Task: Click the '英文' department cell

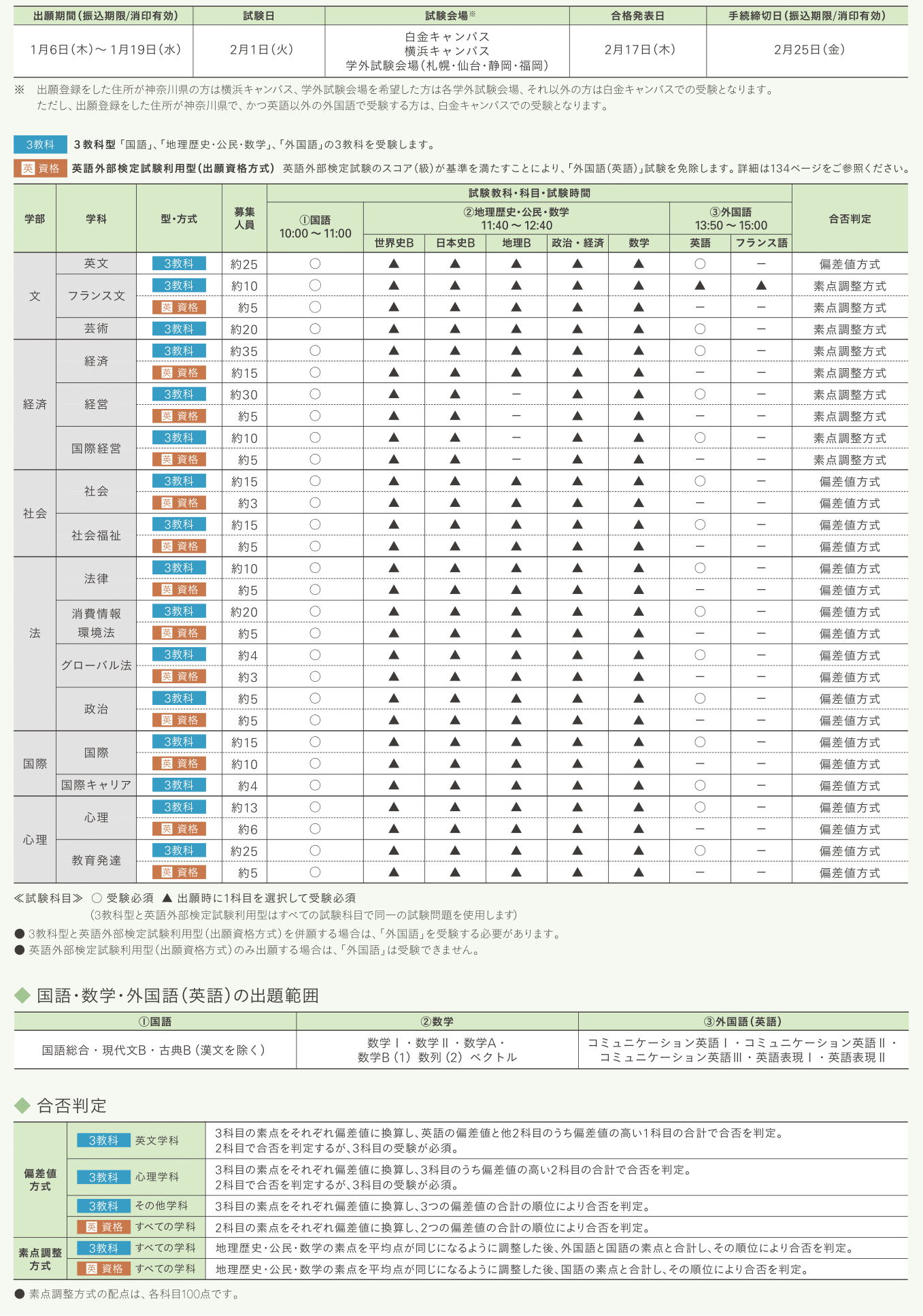Action: (x=96, y=263)
